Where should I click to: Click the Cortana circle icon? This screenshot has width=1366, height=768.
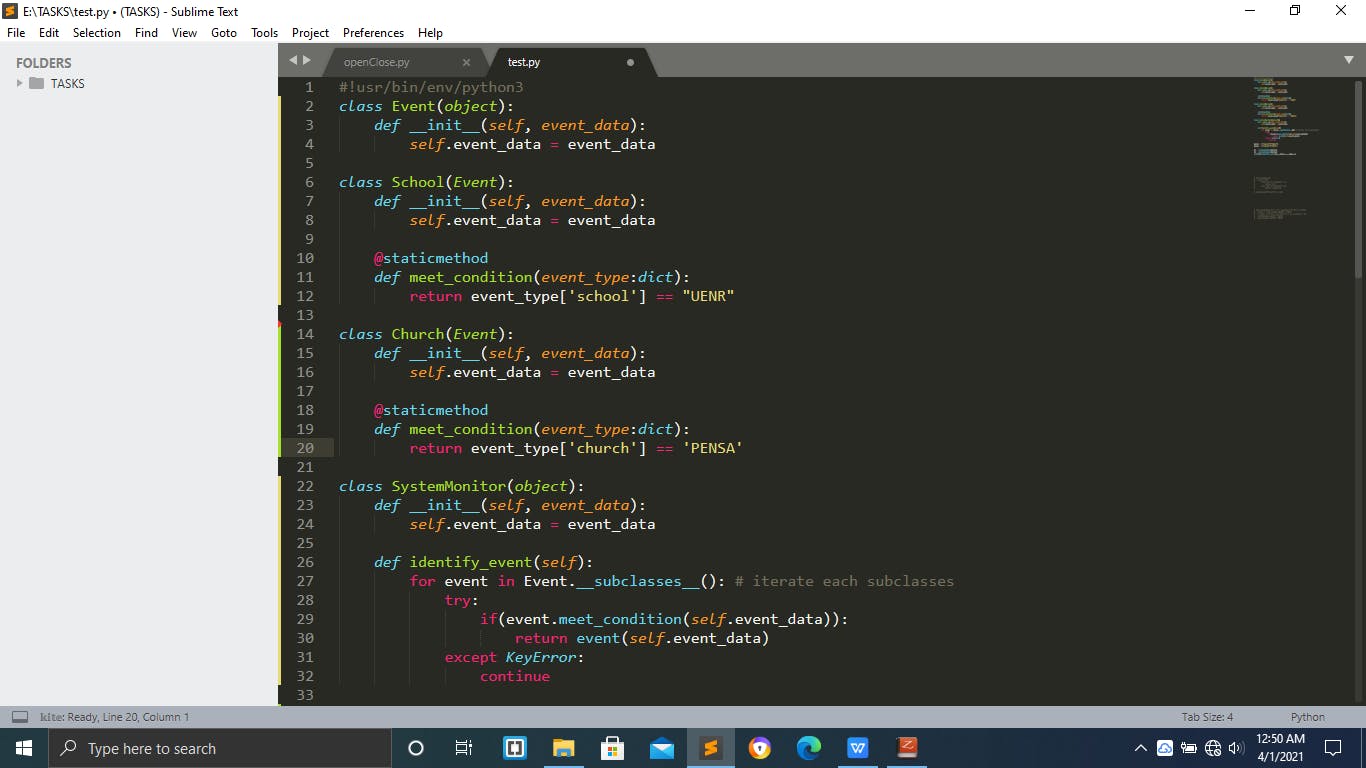(416, 748)
